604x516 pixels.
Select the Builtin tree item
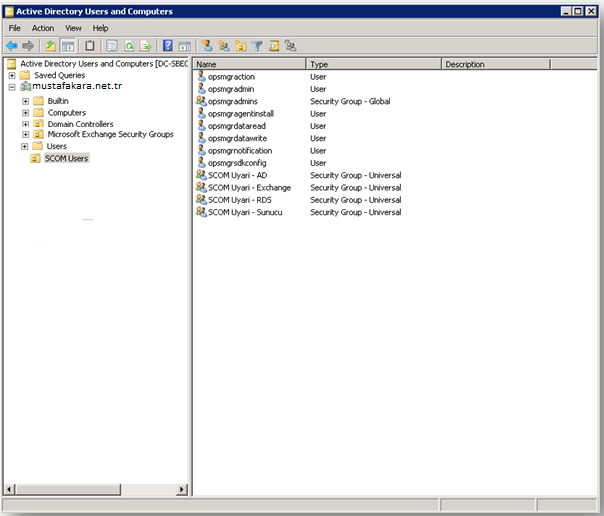coord(58,101)
